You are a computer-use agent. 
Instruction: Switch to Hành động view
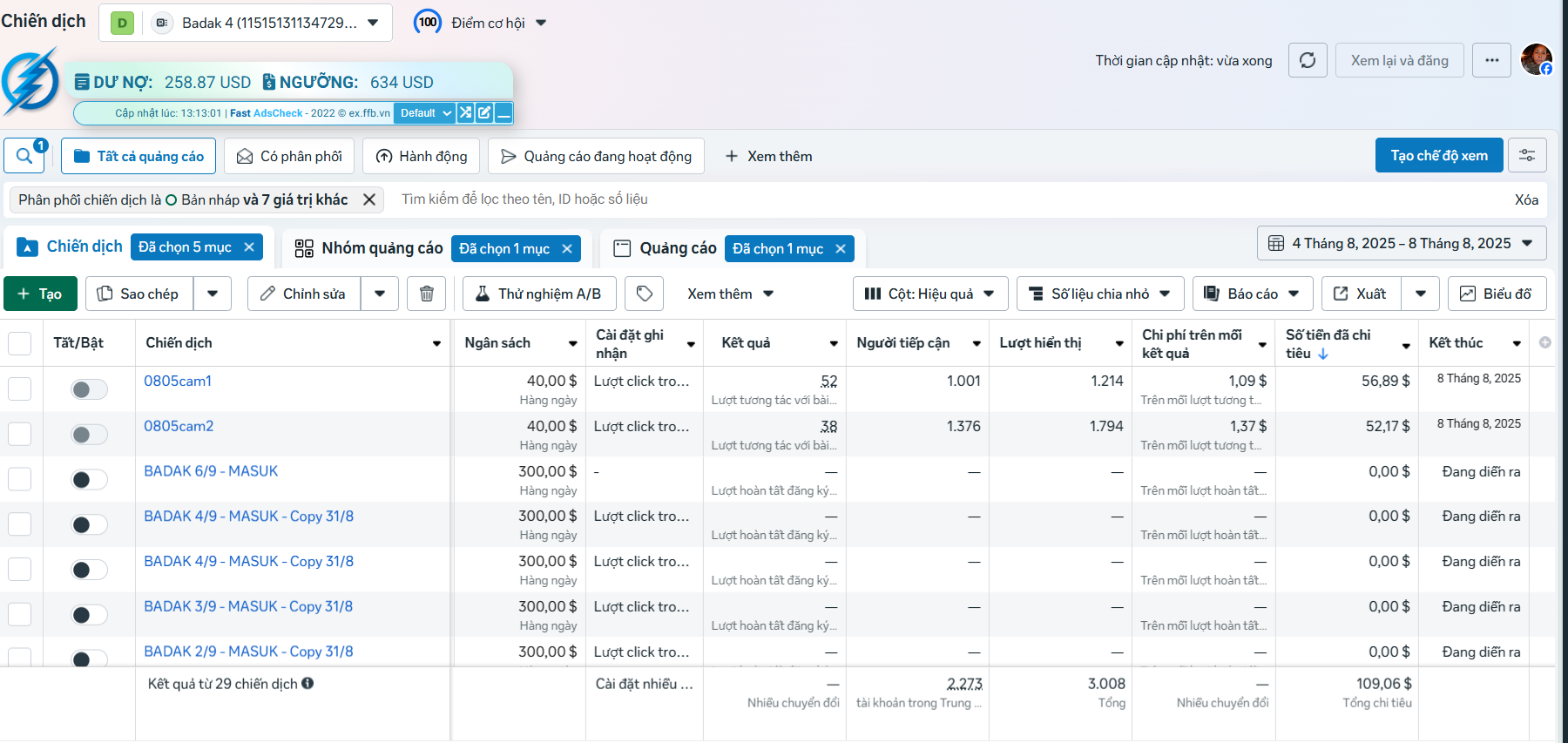click(422, 156)
